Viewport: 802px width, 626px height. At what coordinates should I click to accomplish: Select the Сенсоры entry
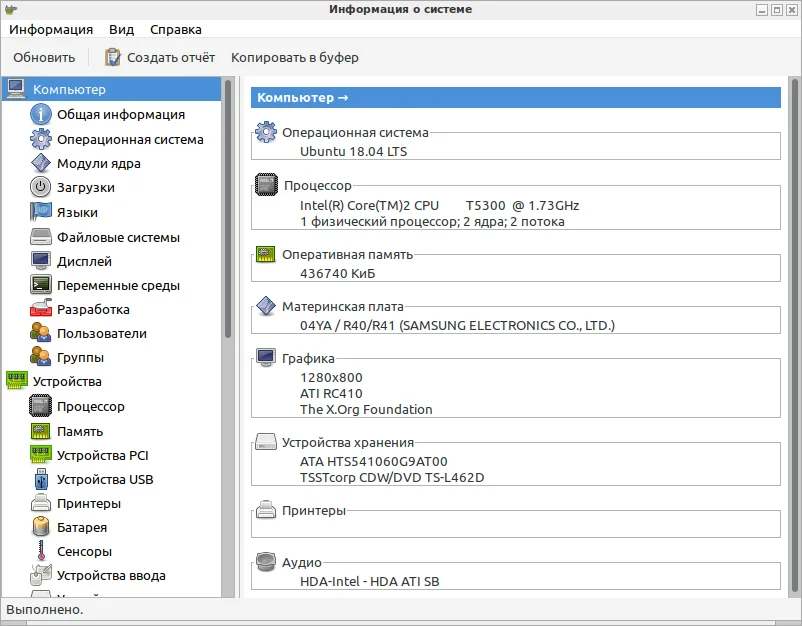(84, 551)
